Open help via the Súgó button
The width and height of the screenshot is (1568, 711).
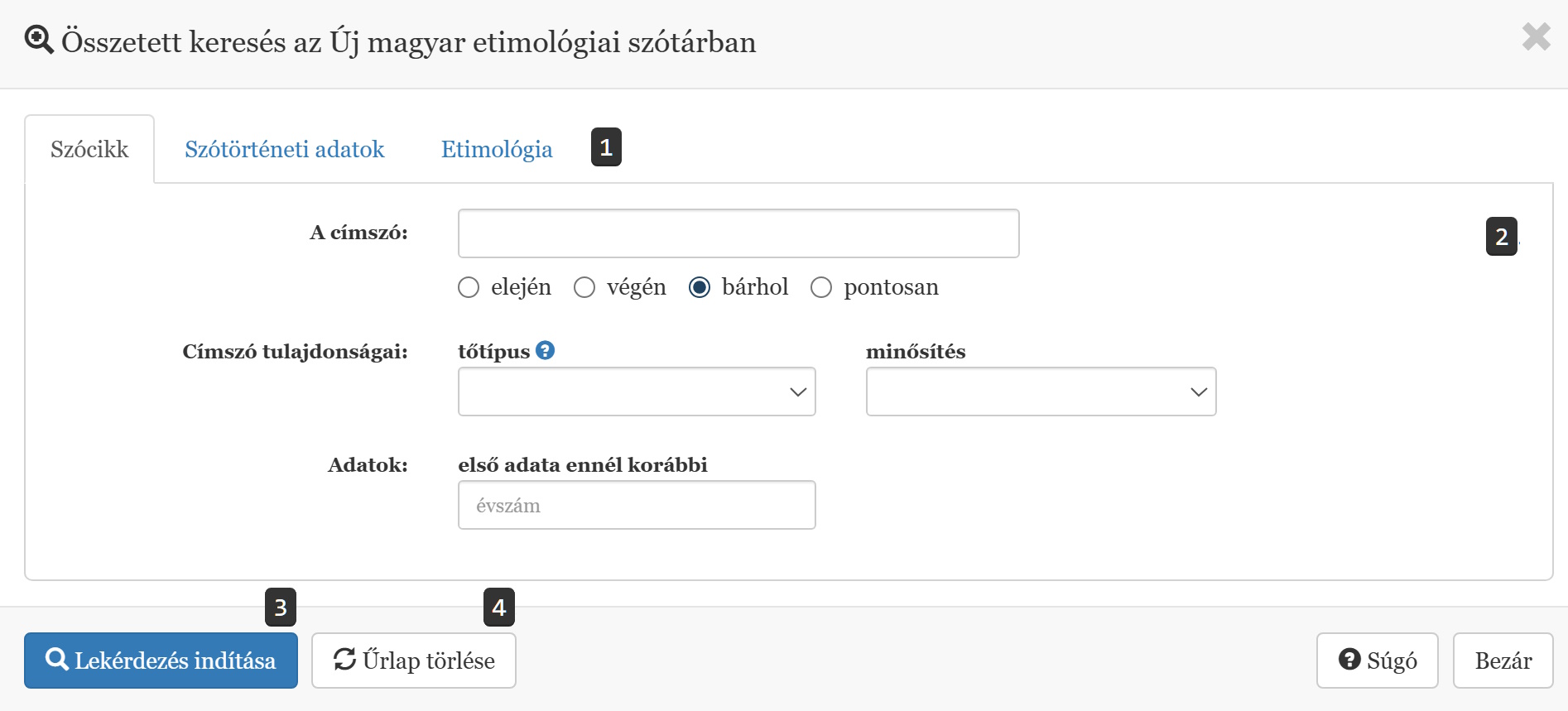point(1377,661)
